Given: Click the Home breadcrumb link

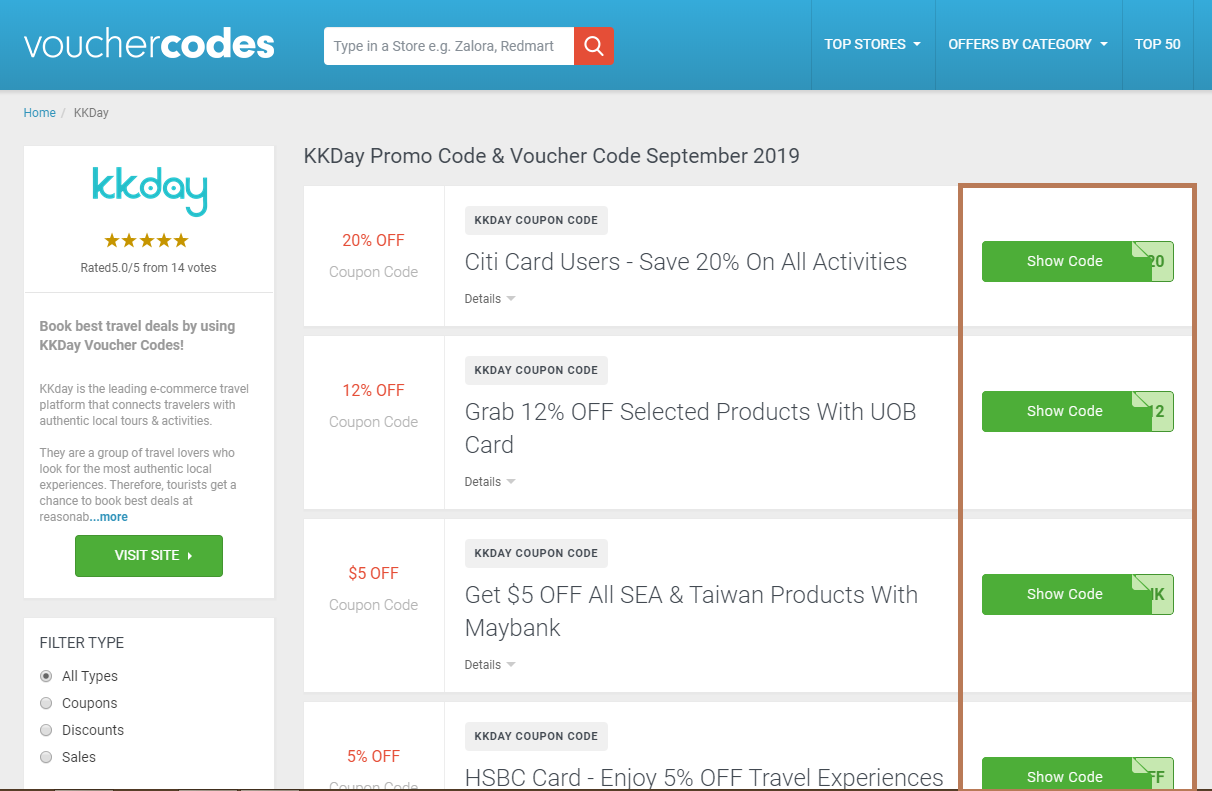Looking at the screenshot, I should [x=40, y=113].
